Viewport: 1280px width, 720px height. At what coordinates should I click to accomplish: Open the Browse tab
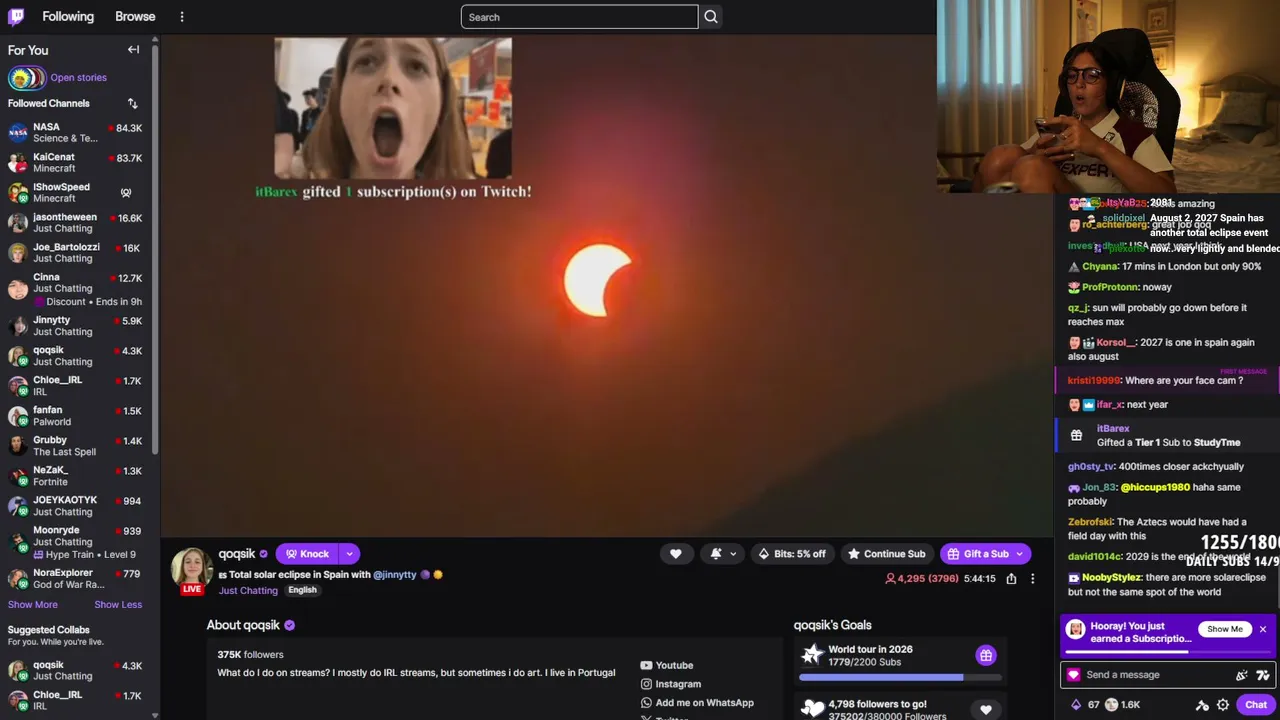point(135,17)
